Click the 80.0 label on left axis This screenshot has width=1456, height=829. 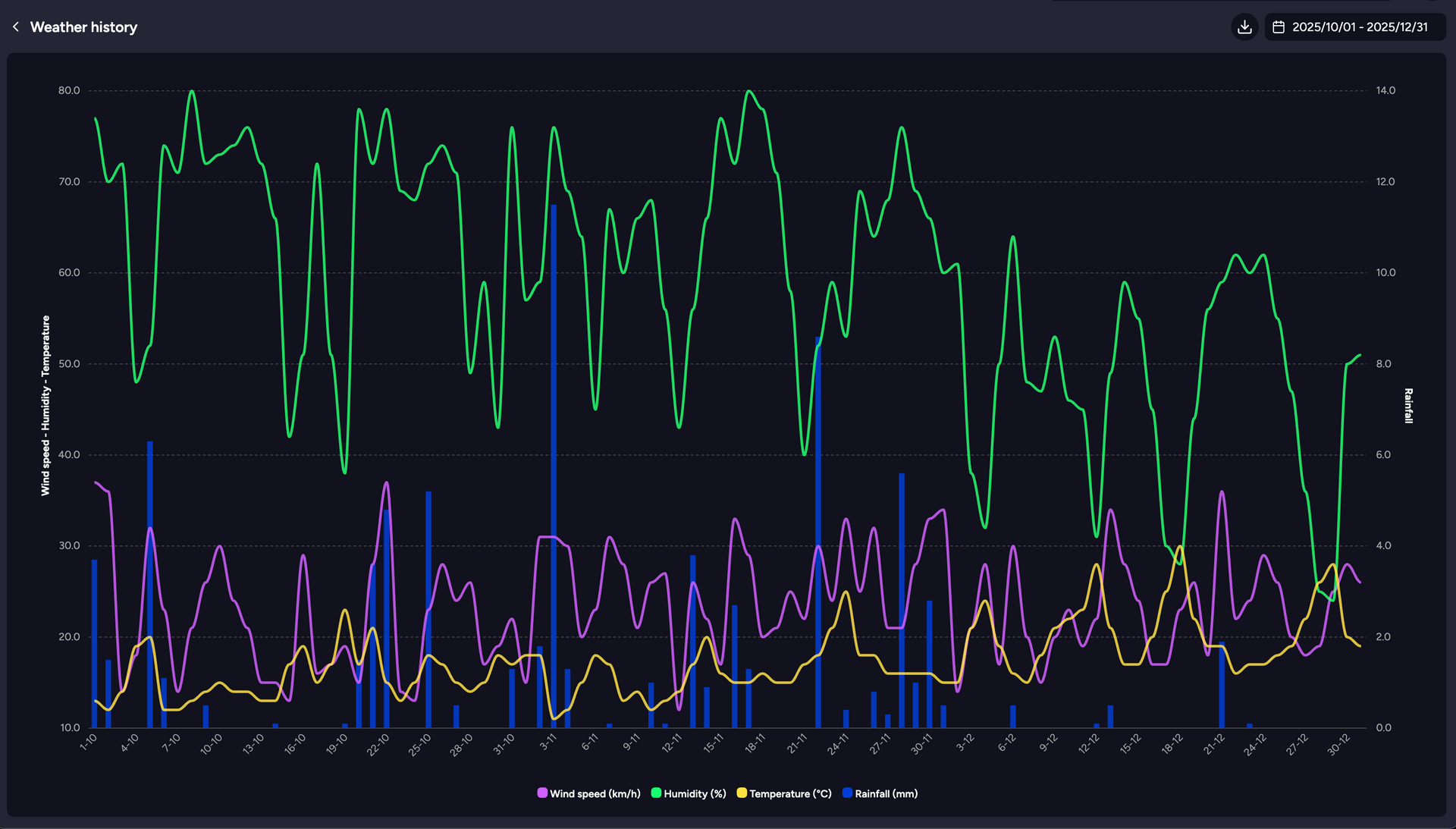69,90
